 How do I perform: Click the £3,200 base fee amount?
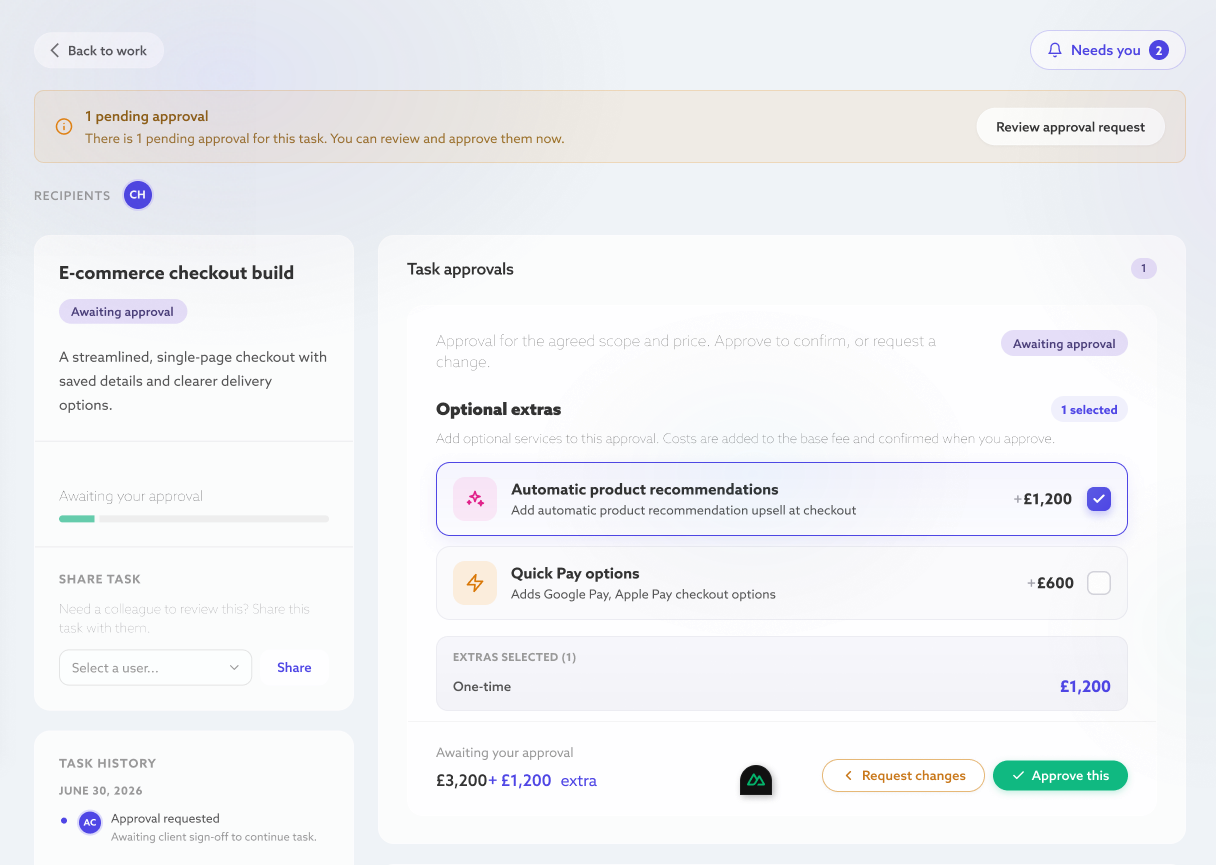coord(461,781)
